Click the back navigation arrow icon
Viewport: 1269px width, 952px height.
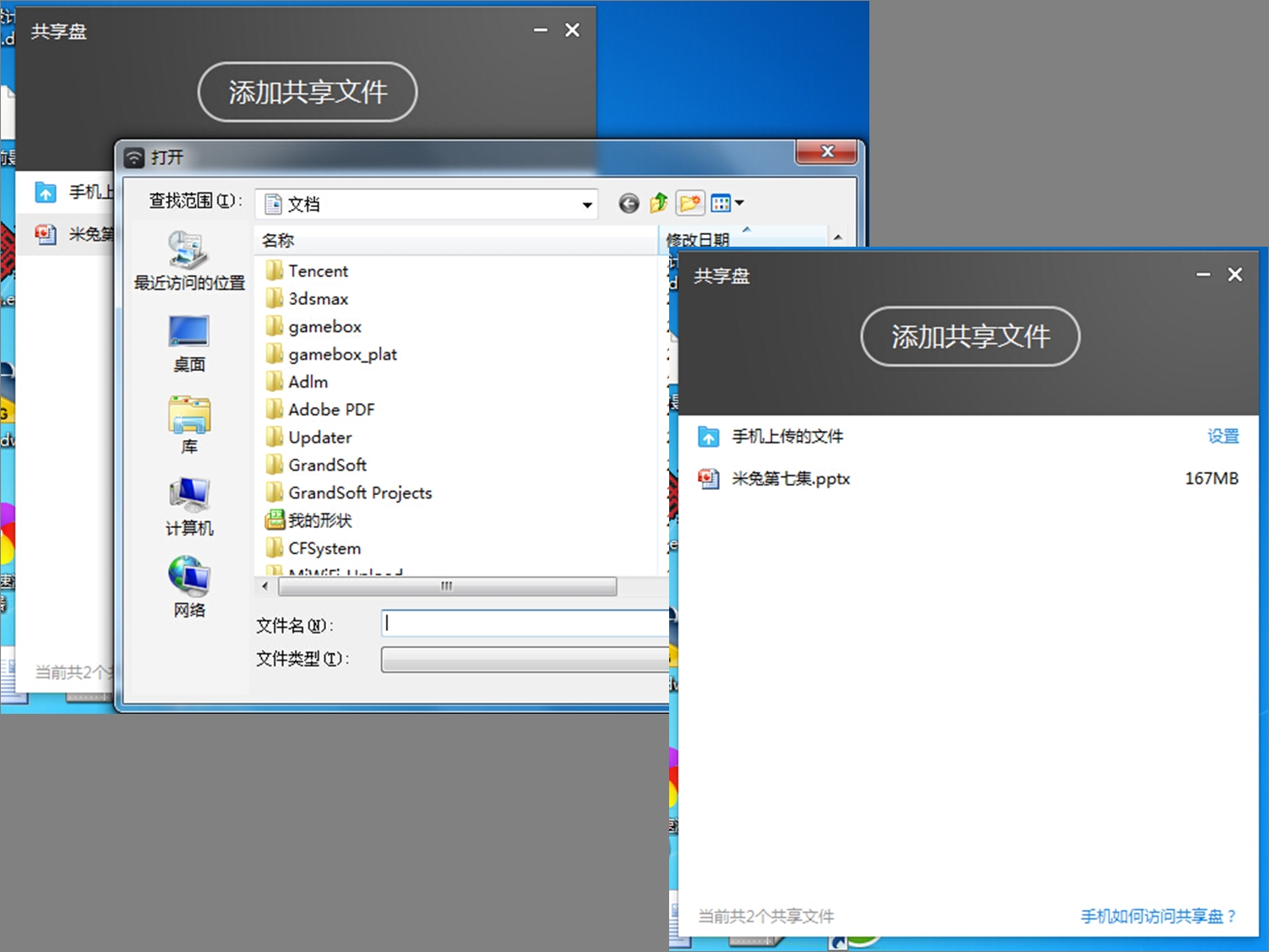628,203
